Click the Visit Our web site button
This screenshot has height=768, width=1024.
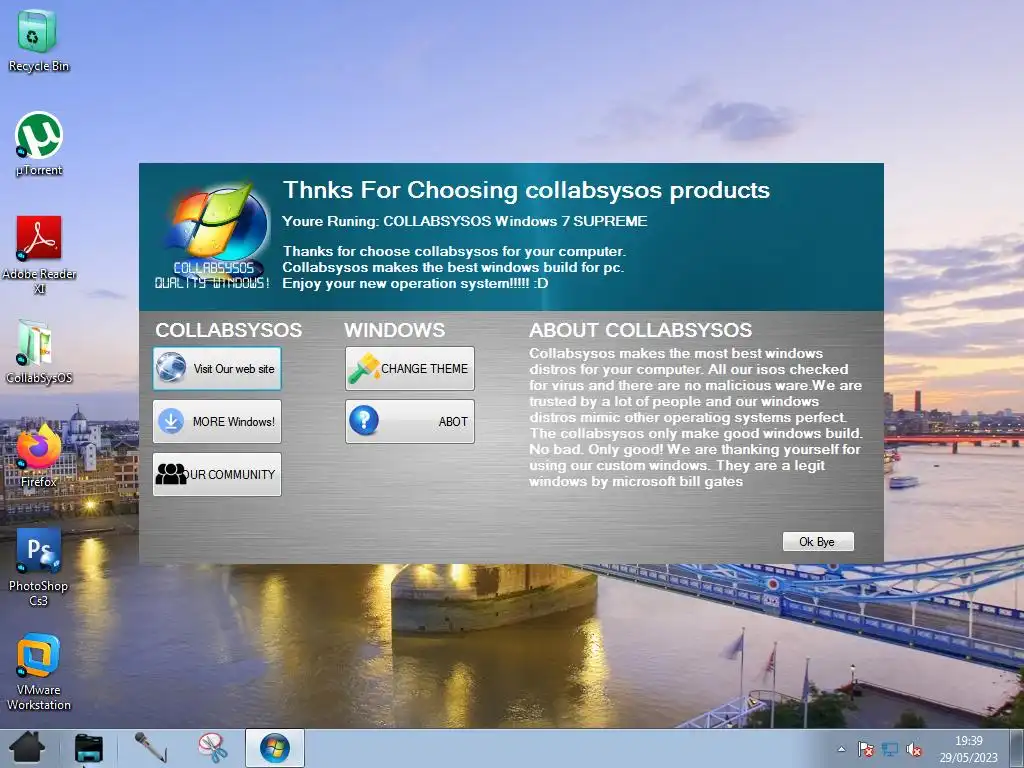pos(217,369)
